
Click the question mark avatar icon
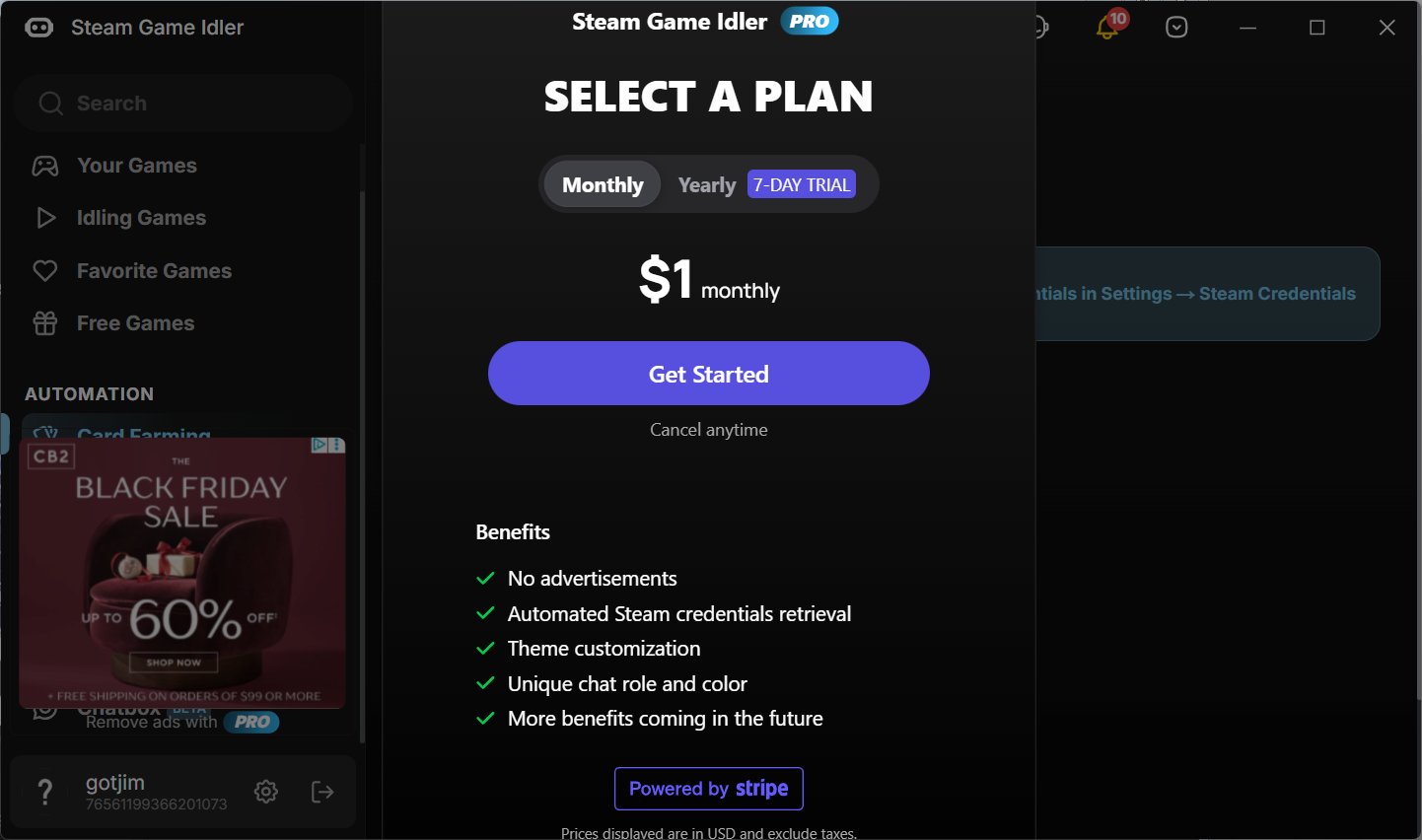(45, 792)
